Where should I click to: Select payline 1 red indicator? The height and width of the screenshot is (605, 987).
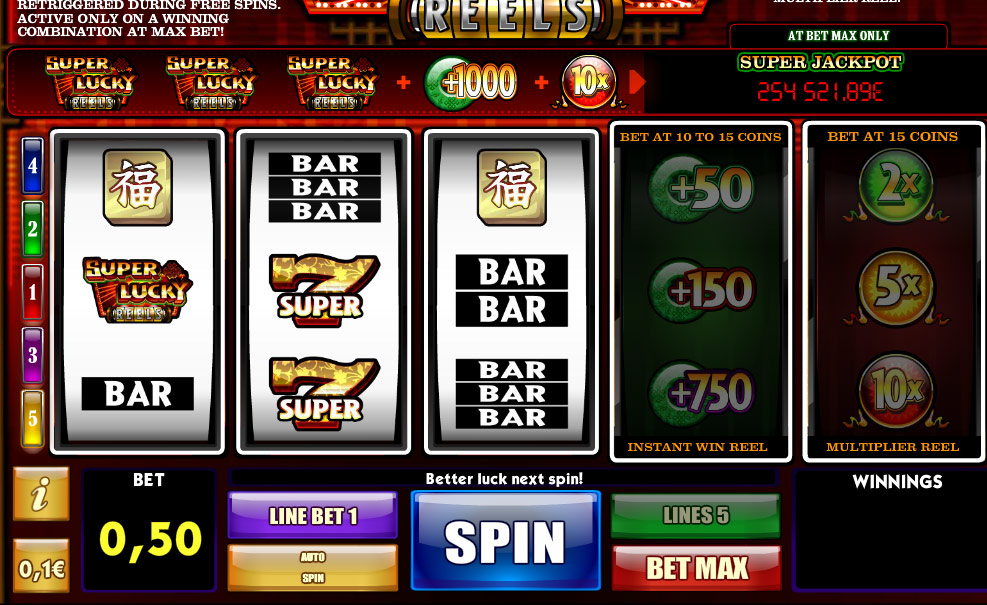click(32, 292)
